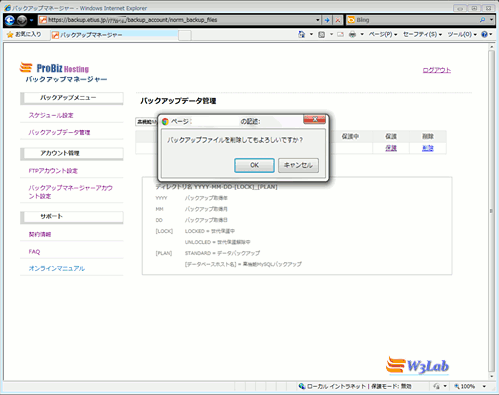This screenshot has height=395, width=499.
Task: Open the ページ(P) menu
Action: click(x=383, y=34)
